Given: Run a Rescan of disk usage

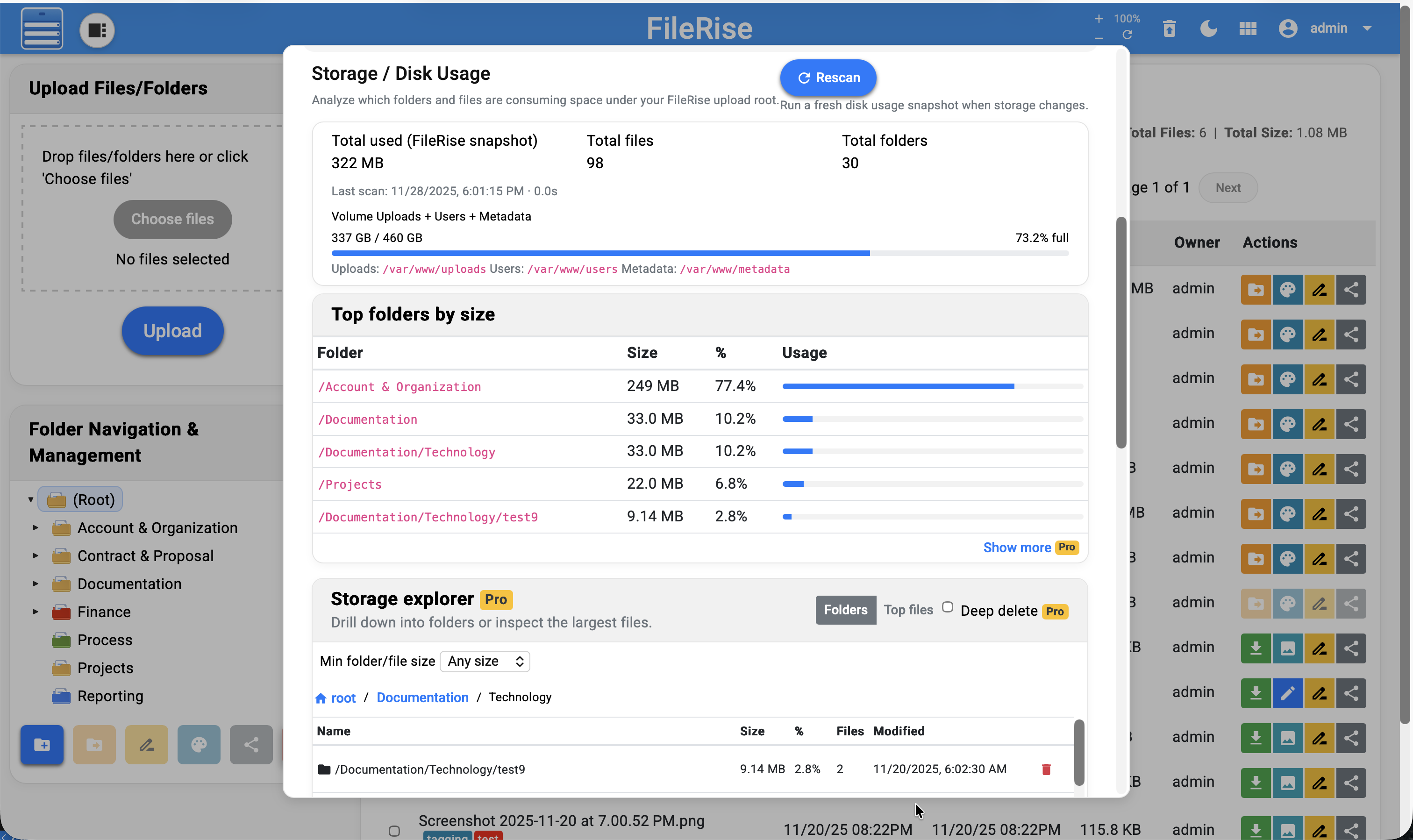Looking at the screenshot, I should pos(828,78).
